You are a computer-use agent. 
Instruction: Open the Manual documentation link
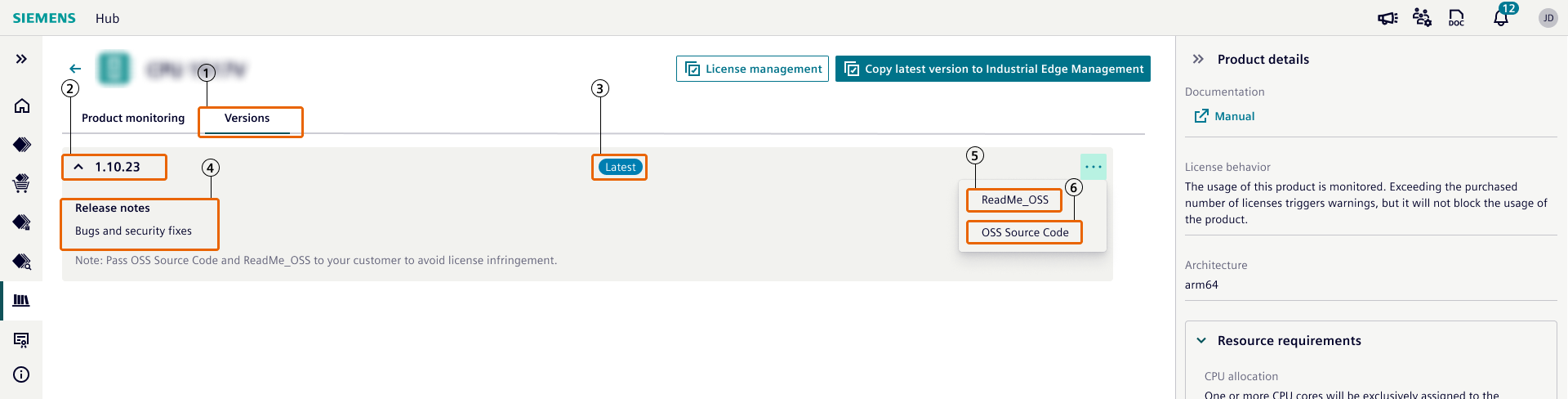pyautogui.click(x=1224, y=116)
